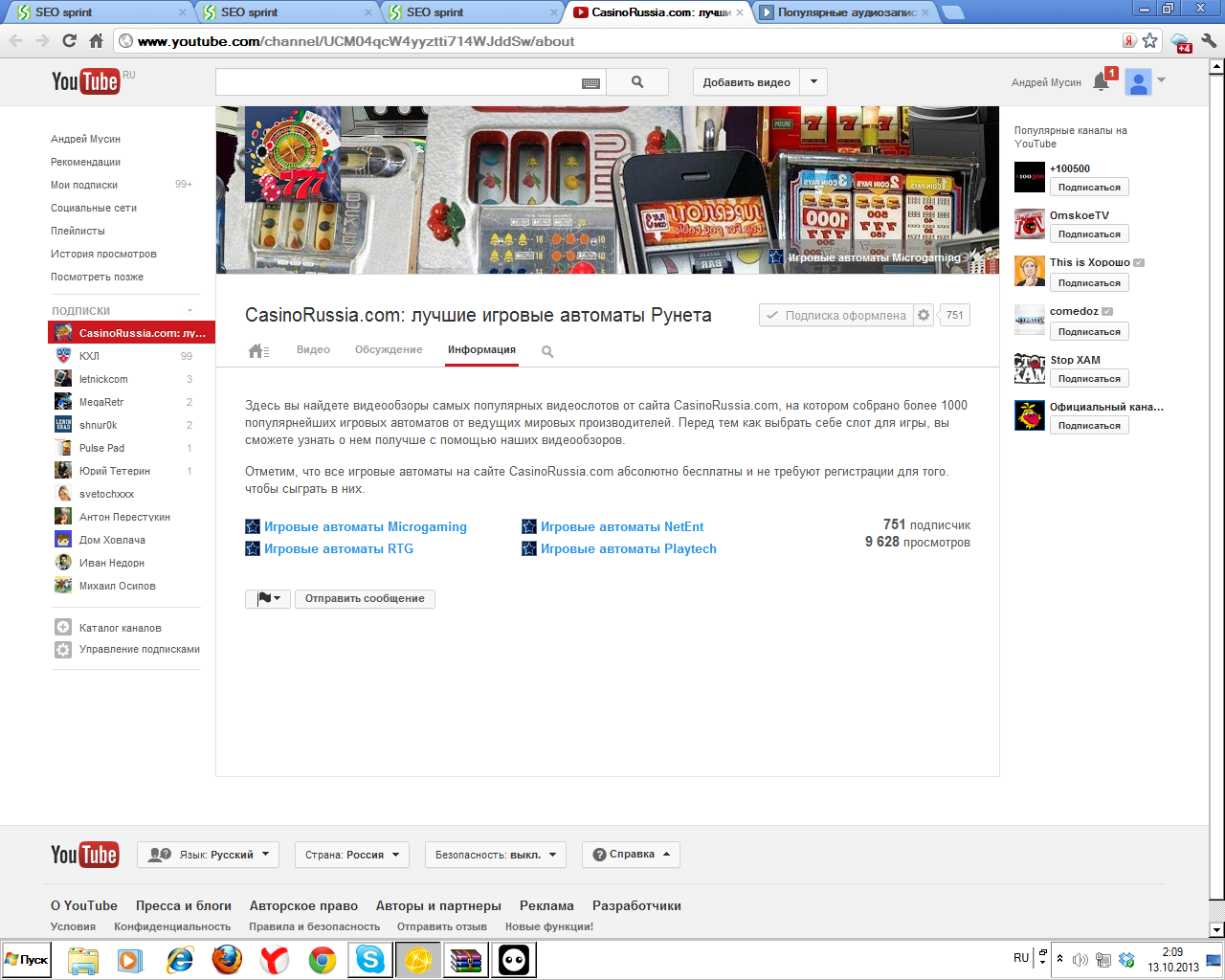Viewport: 1225px width, 980px height.
Task: Select the Информация tab
Action: coord(481,350)
